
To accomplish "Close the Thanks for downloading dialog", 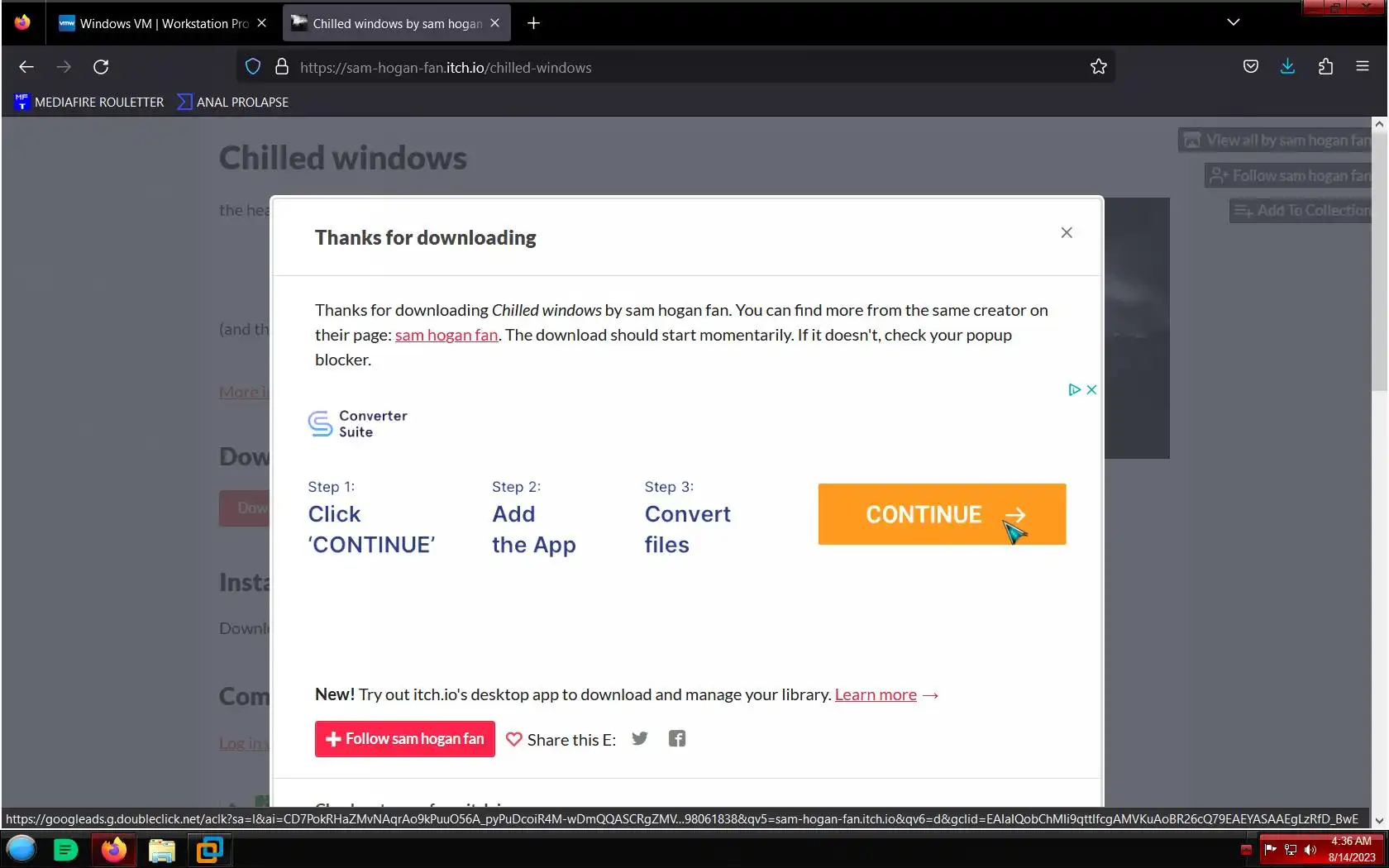I will pyautogui.click(x=1067, y=233).
